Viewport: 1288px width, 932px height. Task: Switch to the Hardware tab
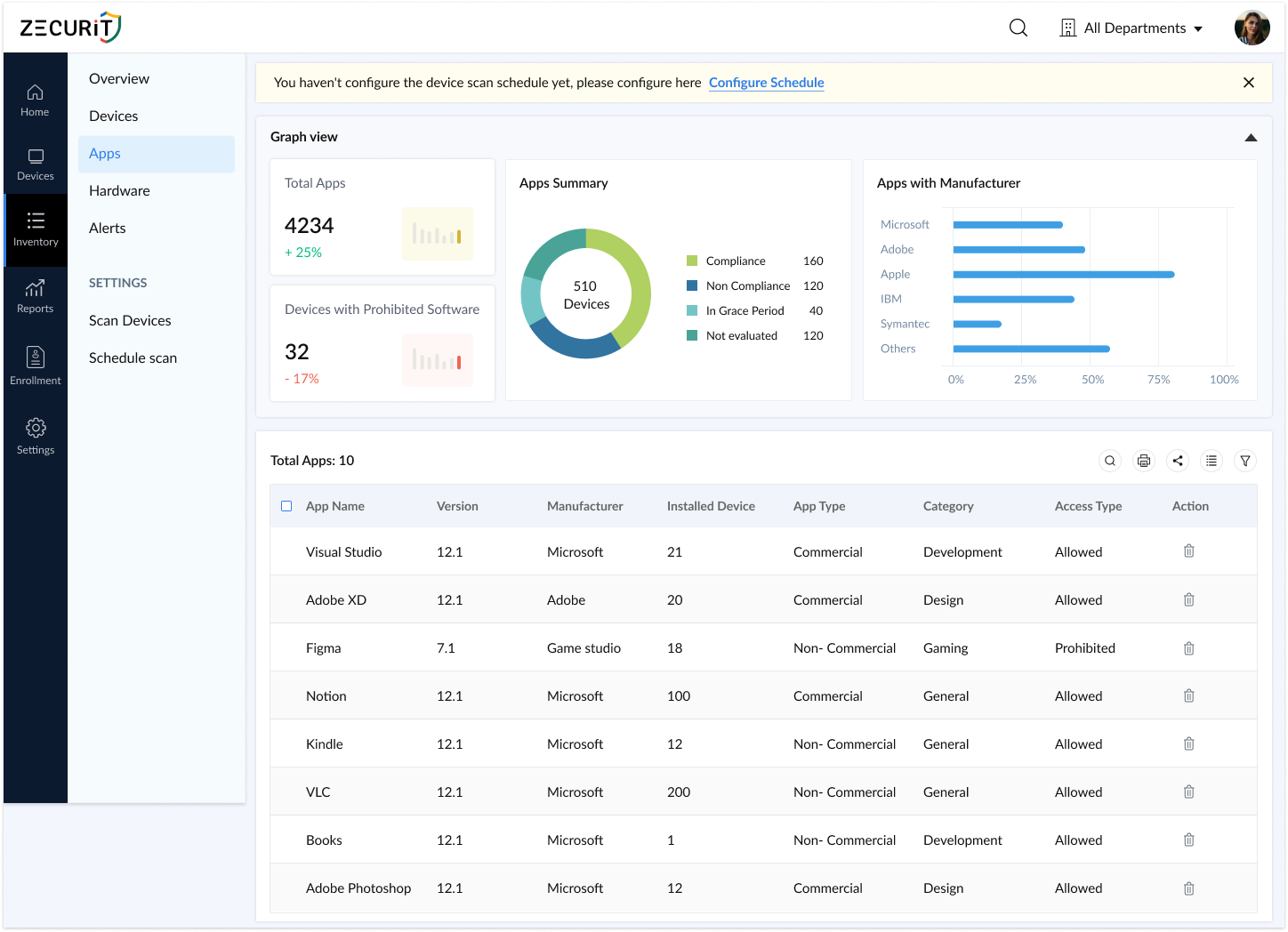[x=119, y=190]
